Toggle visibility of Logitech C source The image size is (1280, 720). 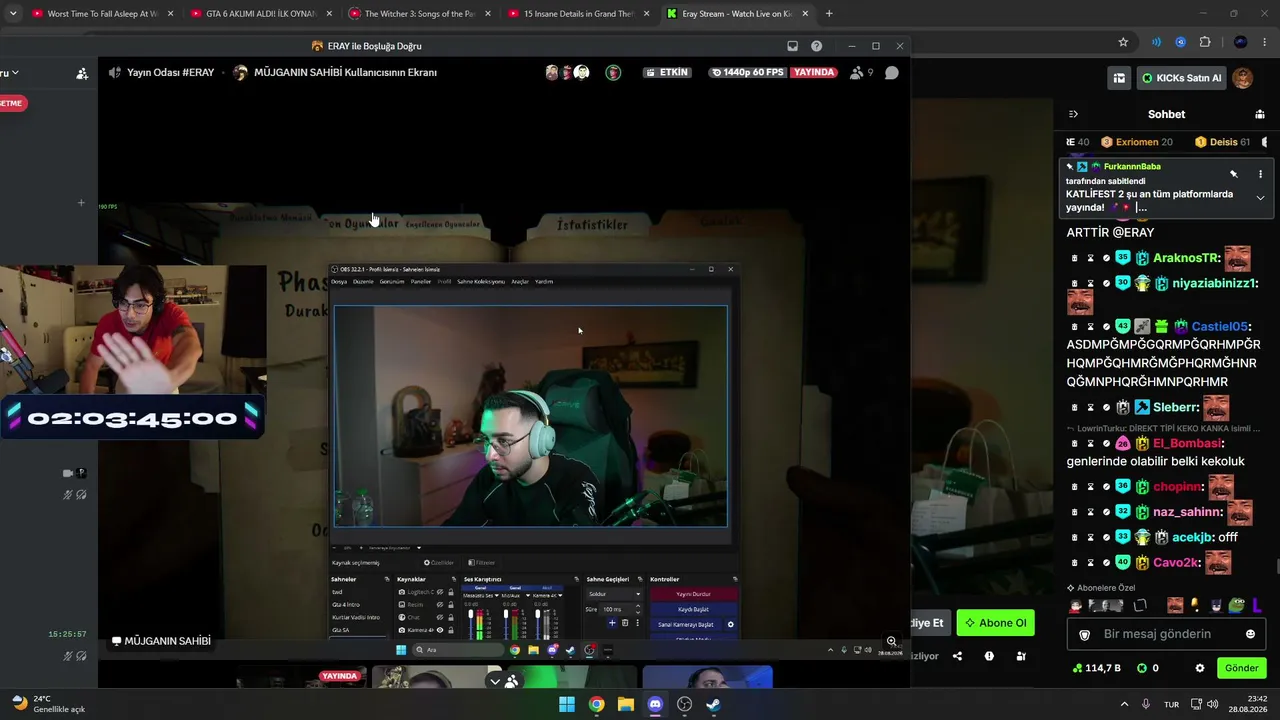tap(440, 592)
